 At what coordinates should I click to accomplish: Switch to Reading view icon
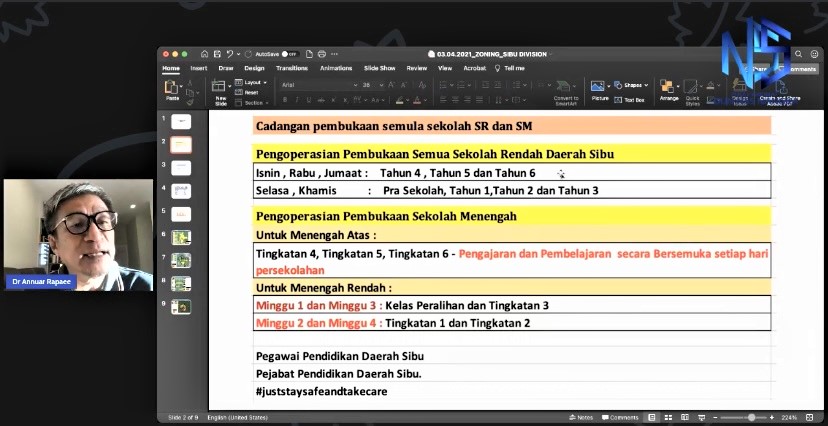[x=685, y=418]
